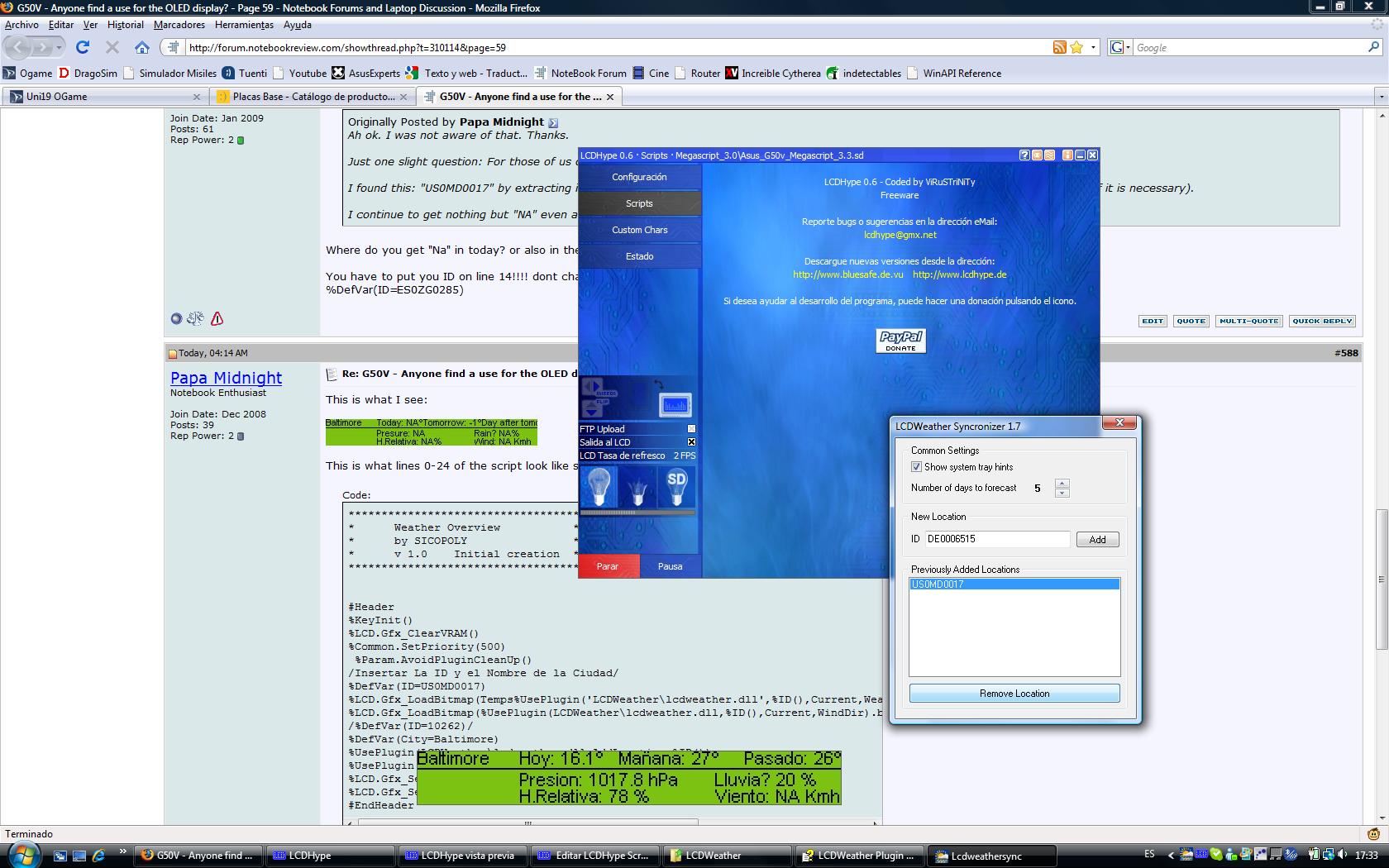Viewport: 1389px width, 868px height.
Task: Click QUOTE button on first post
Action: (x=1191, y=321)
